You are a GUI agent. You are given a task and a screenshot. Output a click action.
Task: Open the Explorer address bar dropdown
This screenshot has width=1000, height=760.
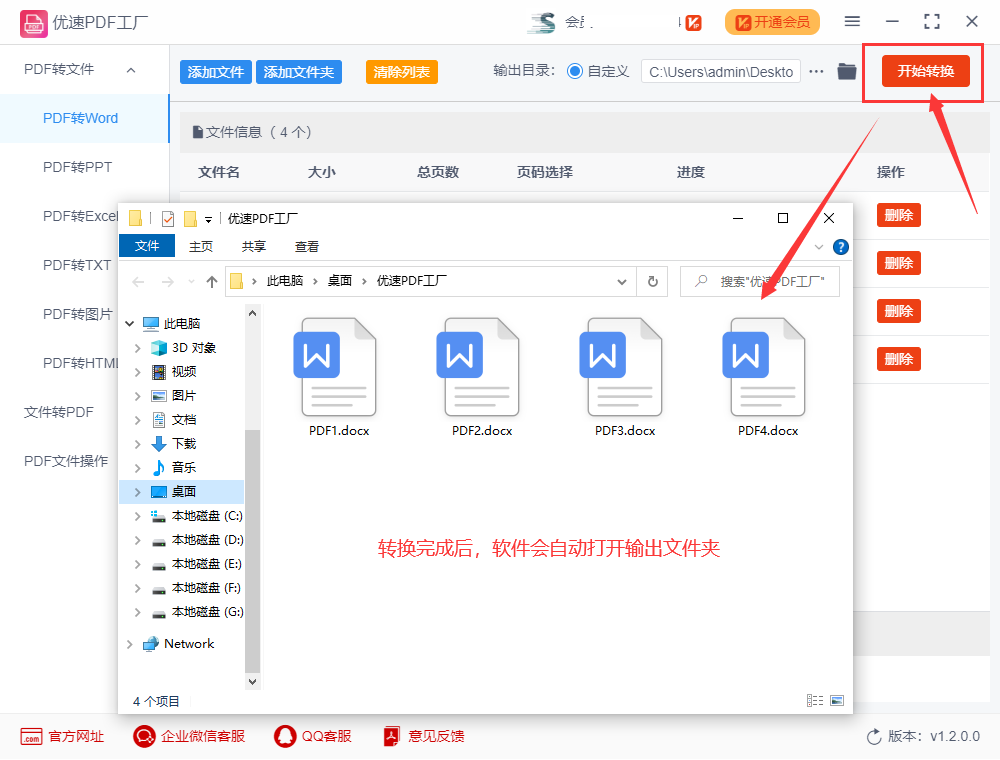[622, 281]
